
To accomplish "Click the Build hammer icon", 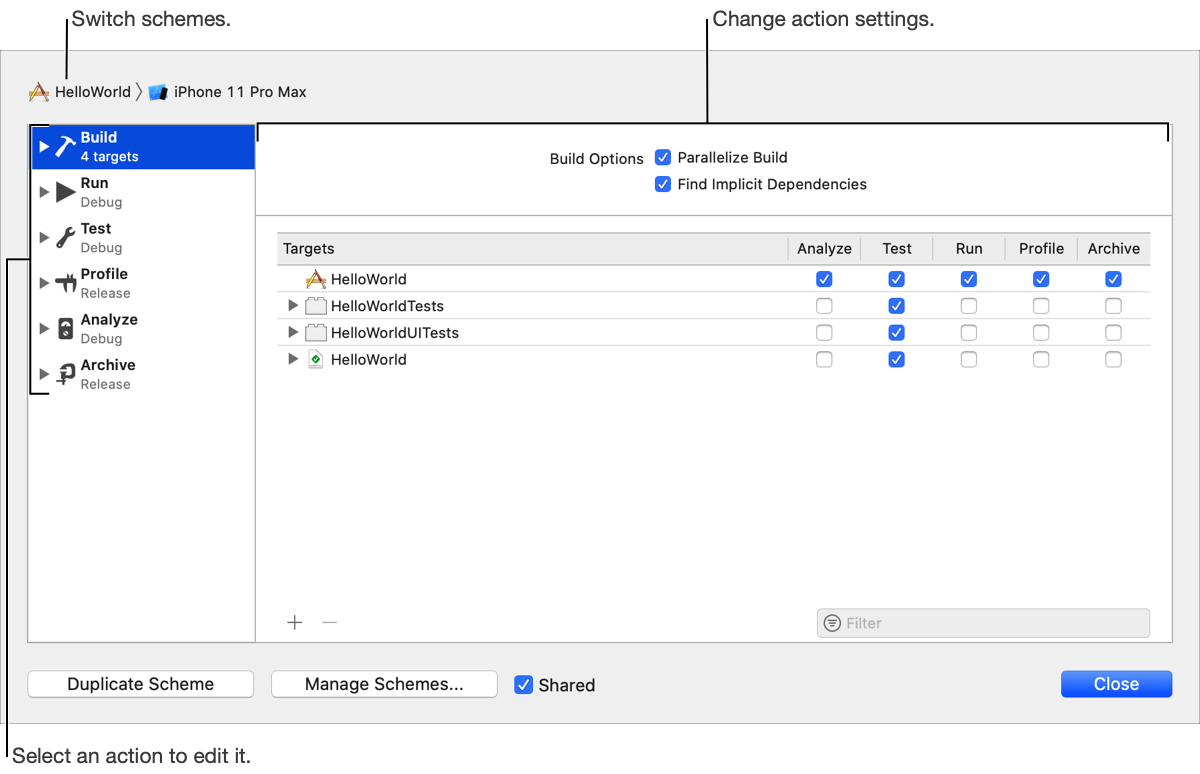I will (65, 146).
